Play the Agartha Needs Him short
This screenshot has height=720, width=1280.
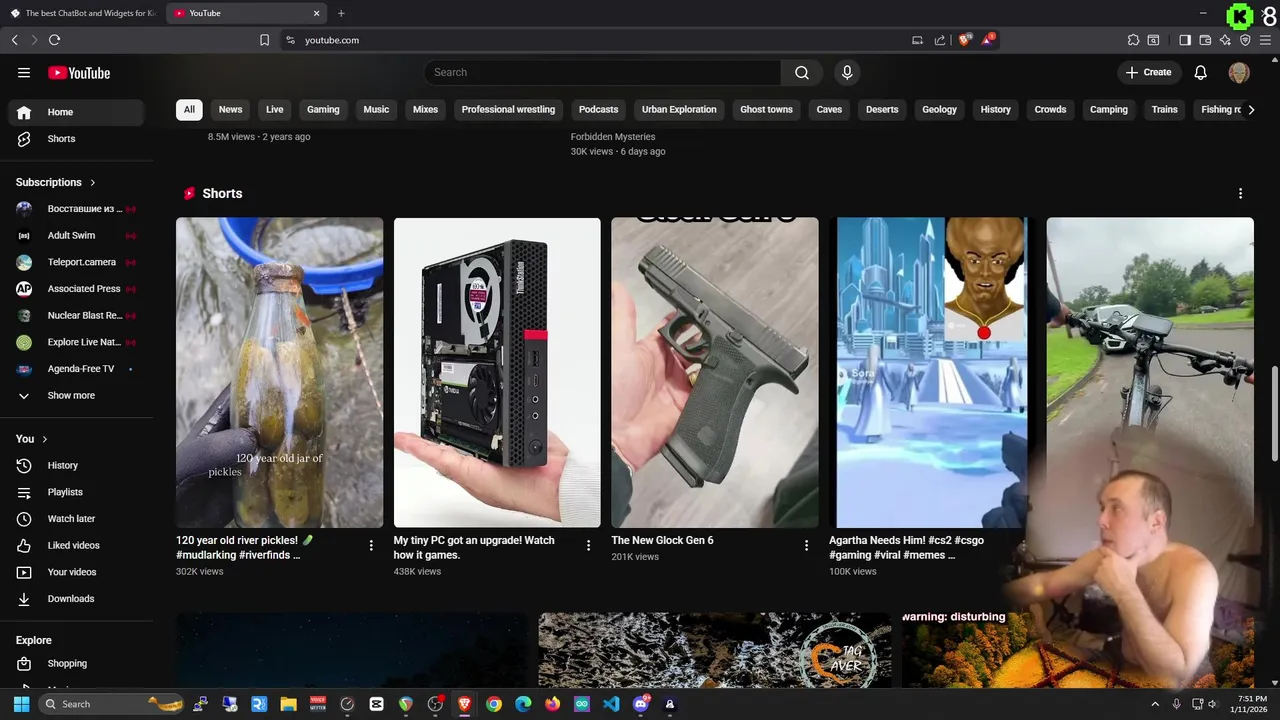(932, 372)
